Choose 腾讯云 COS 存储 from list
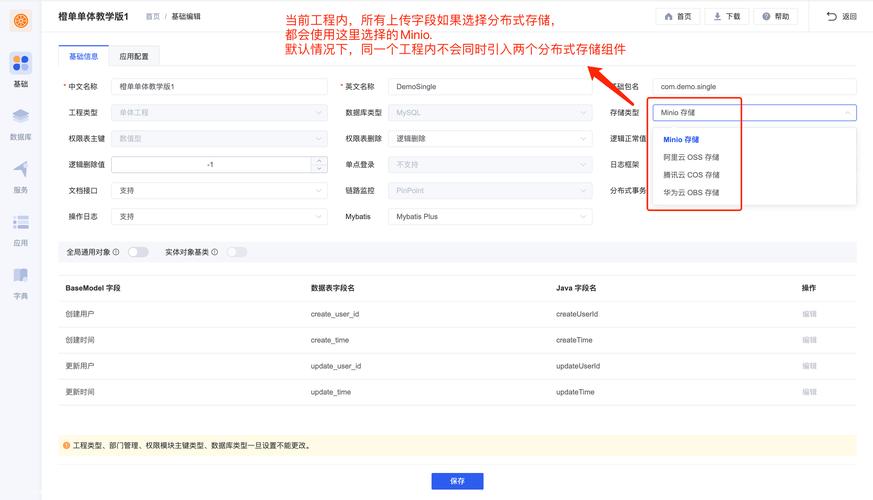This screenshot has width=873, height=500. click(691, 175)
